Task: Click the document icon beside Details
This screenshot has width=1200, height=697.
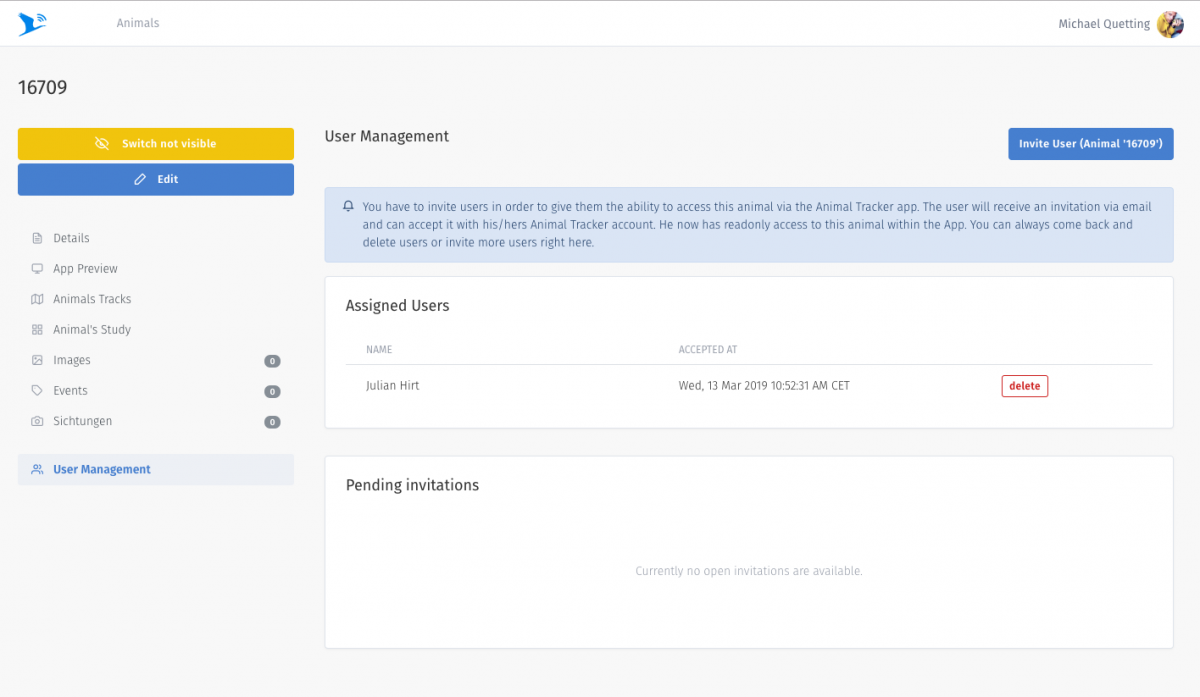Action: tap(37, 238)
